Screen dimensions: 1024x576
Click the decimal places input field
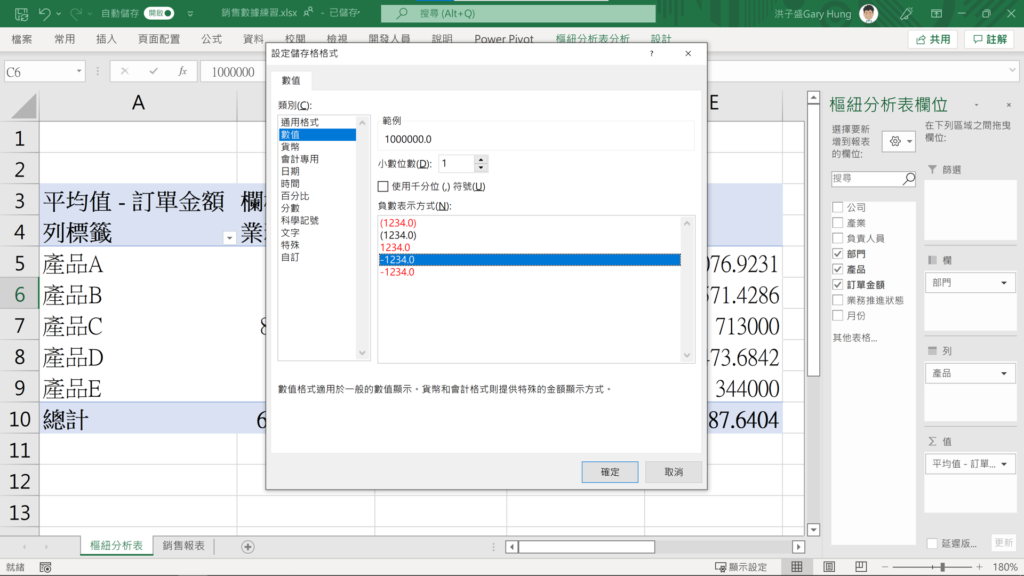pyautogui.click(x=456, y=163)
